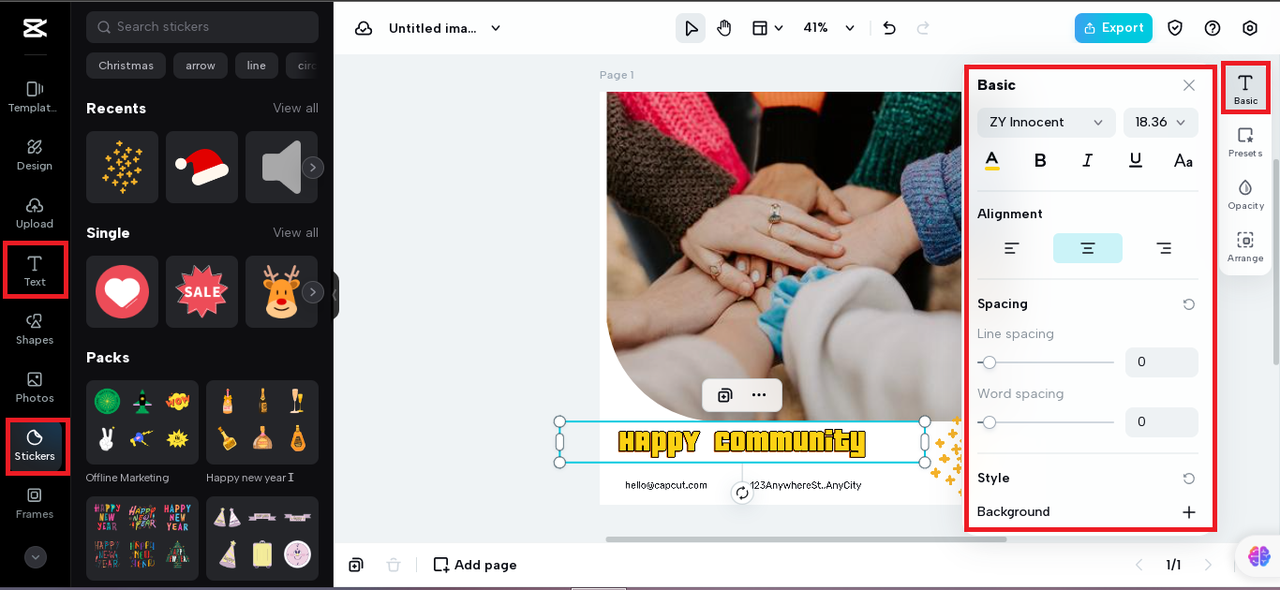The image size is (1280, 590).
Task: Open the text color picker
Action: pos(992,160)
